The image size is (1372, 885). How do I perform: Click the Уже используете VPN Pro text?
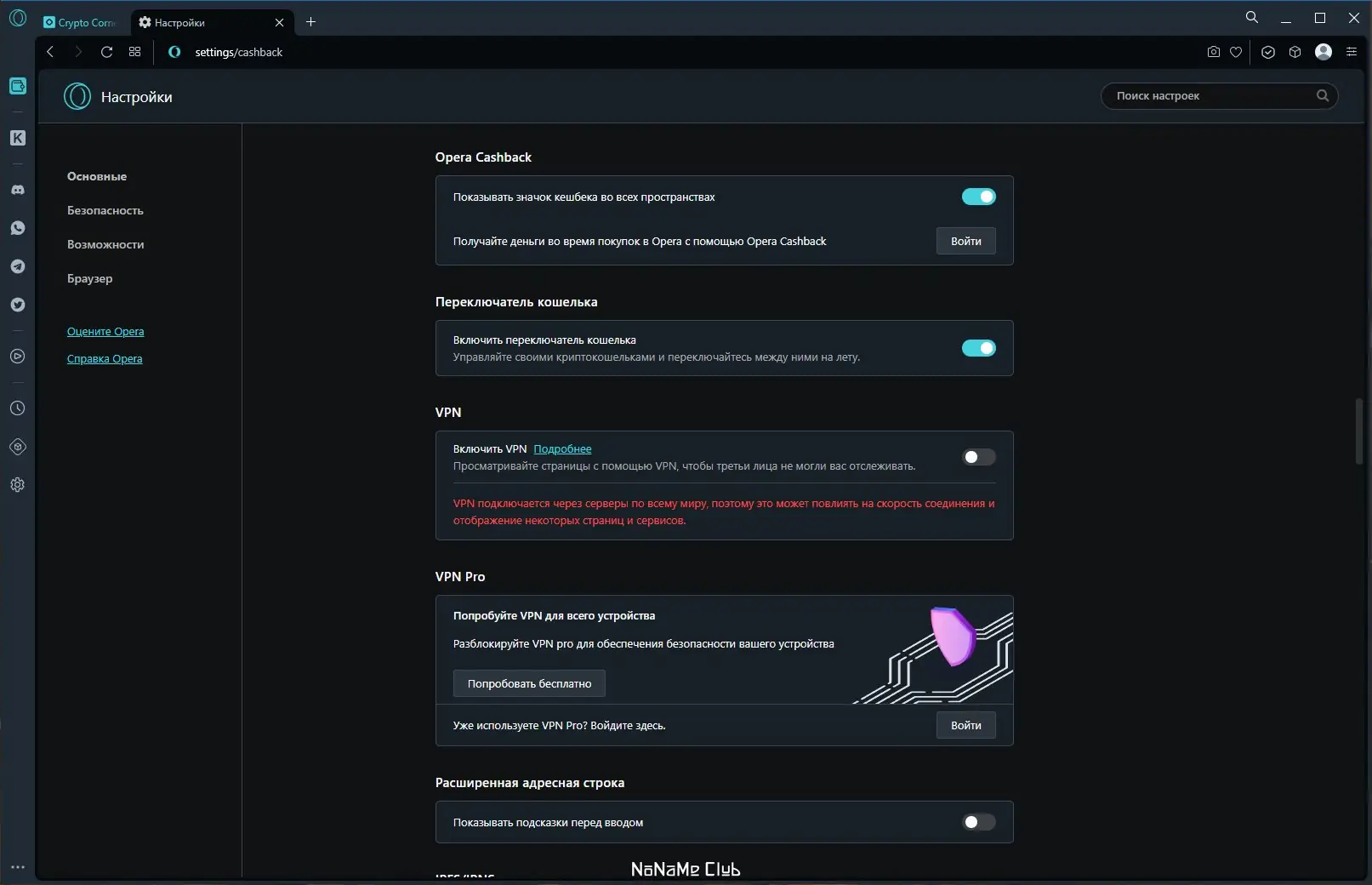pyautogui.click(x=559, y=726)
